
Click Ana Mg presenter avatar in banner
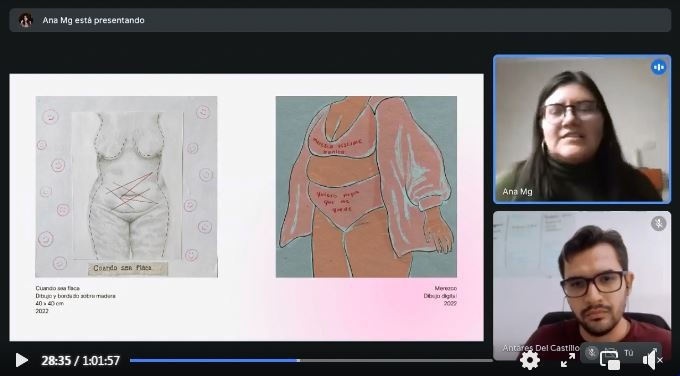point(26,20)
